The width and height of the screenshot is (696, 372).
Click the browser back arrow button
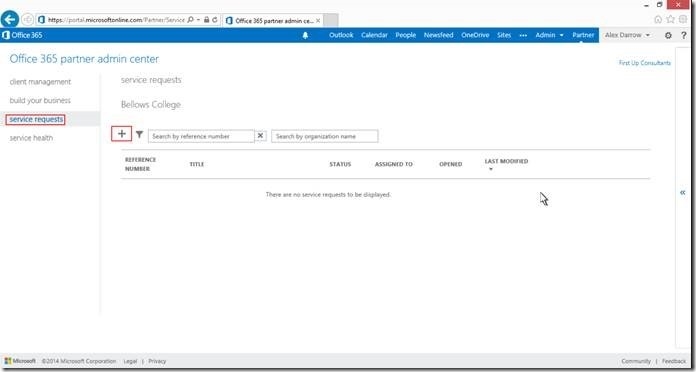click(x=10, y=20)
